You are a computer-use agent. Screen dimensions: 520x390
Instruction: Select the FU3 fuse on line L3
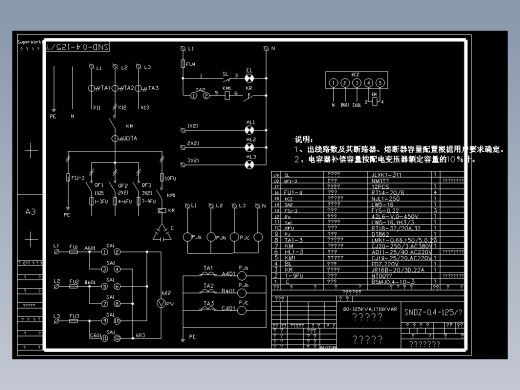(x=73, y=321)
